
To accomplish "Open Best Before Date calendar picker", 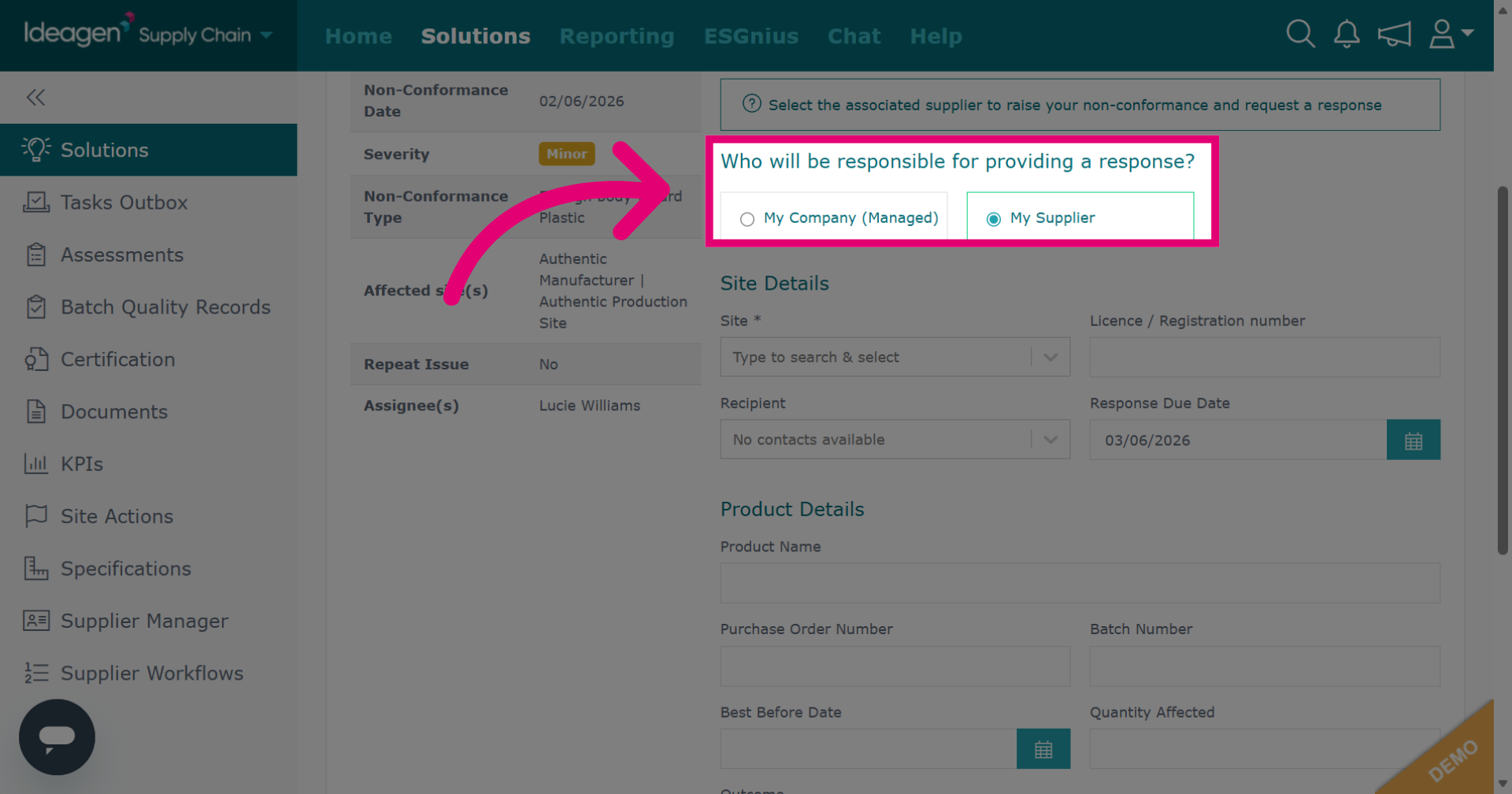I will (x=1043, y=749).
